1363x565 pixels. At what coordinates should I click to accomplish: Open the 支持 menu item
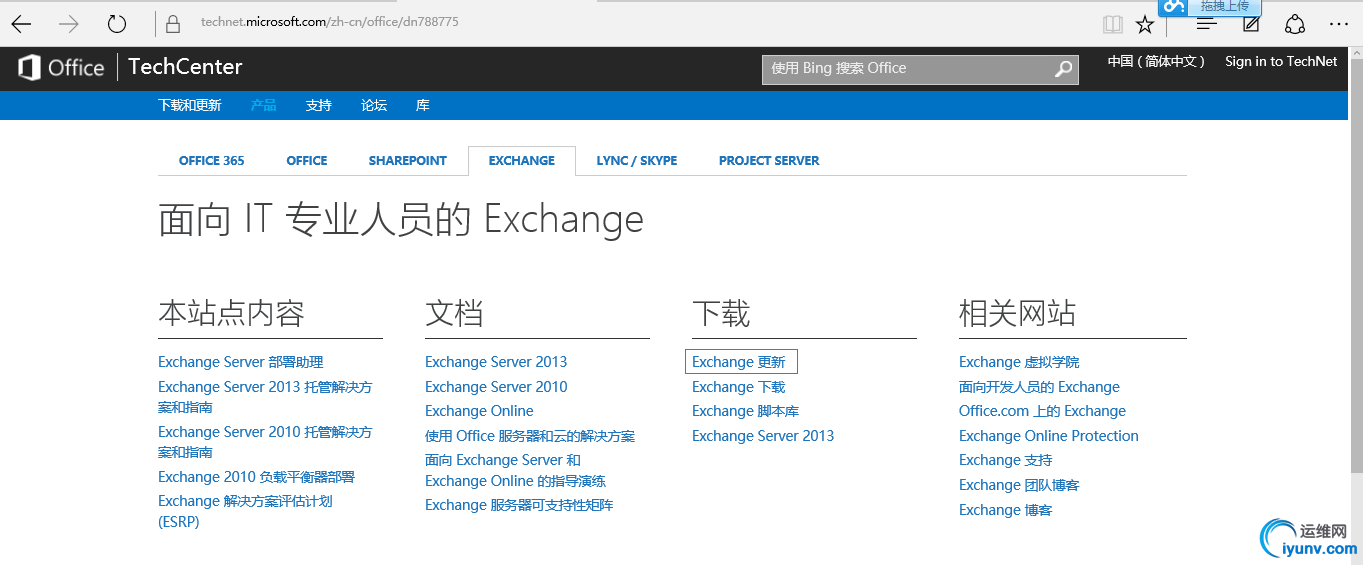[319, 105]
